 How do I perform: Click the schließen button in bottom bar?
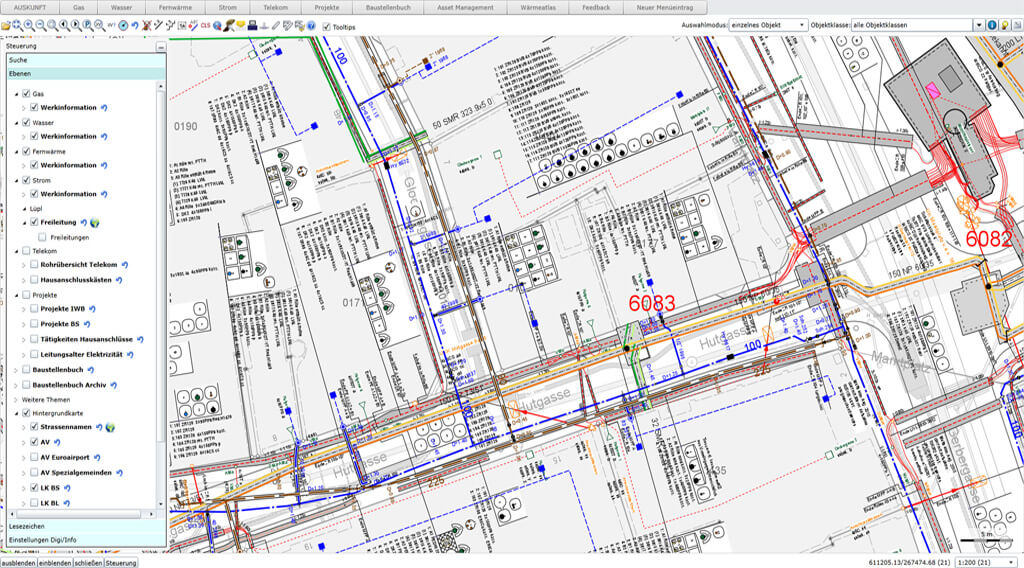87,562
